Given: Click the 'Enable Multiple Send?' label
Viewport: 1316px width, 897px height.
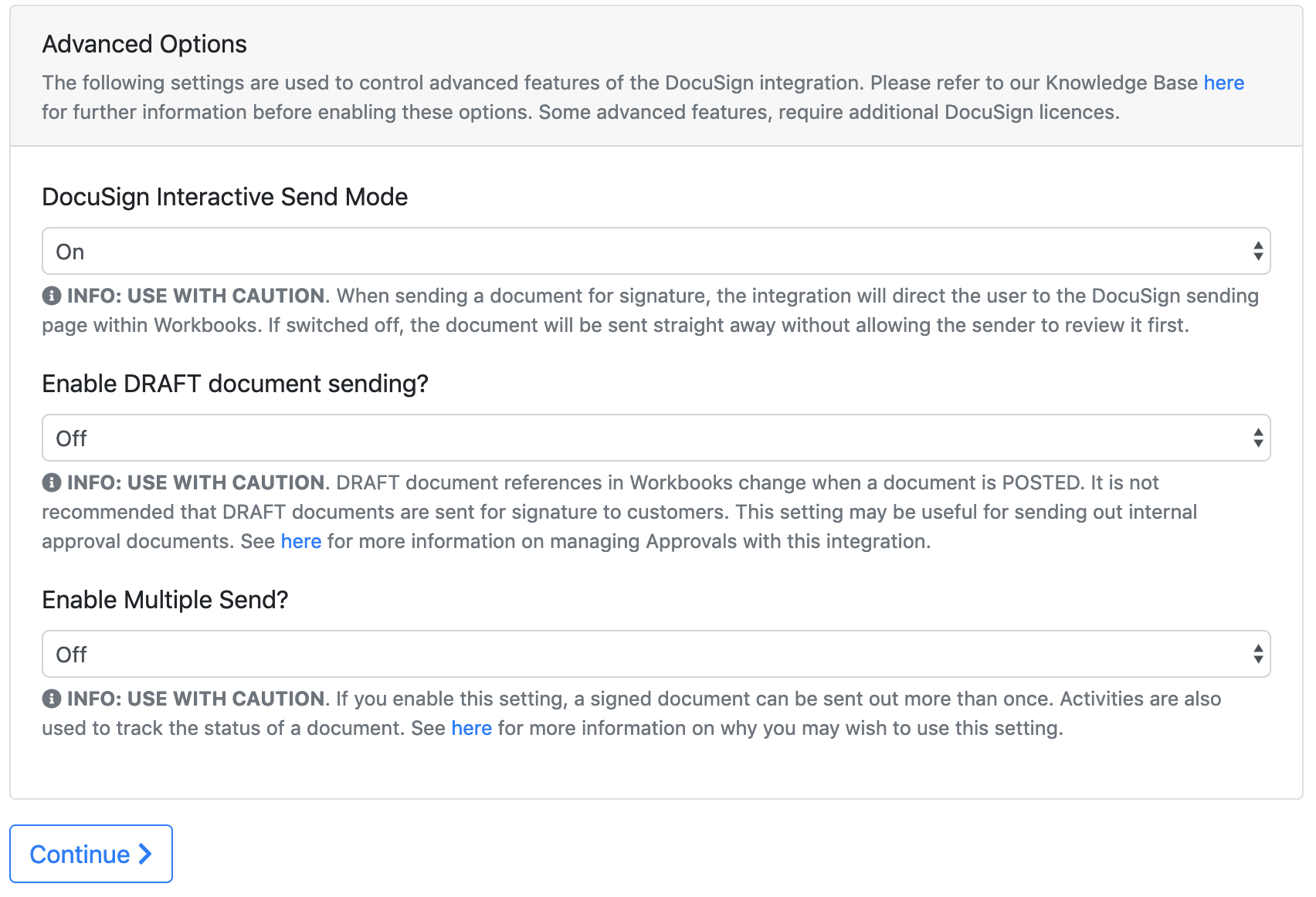Looking at the screenshot, I should coord(165,600).
